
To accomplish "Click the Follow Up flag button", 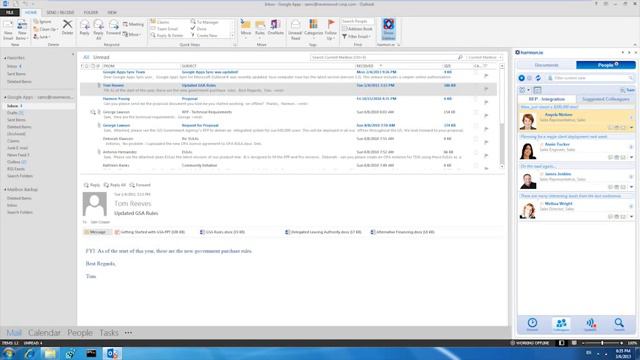I will 331,30.
